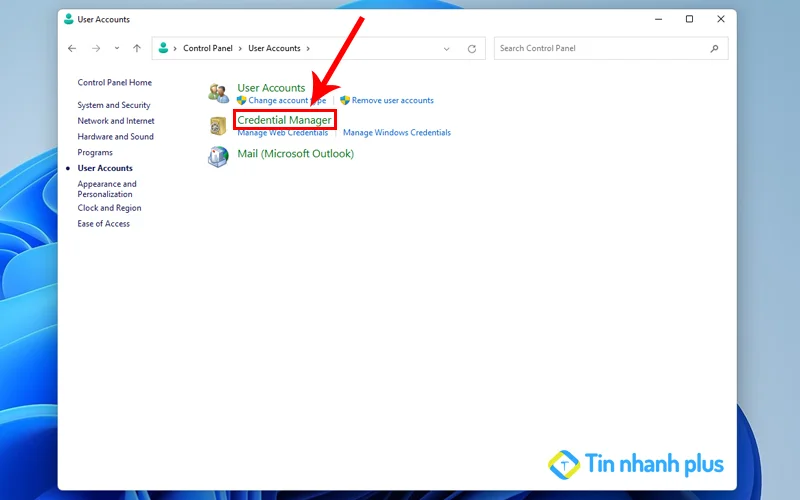Click Manage Windows Credentials link
Screen dimensions: 800x500
coord(397,133)
